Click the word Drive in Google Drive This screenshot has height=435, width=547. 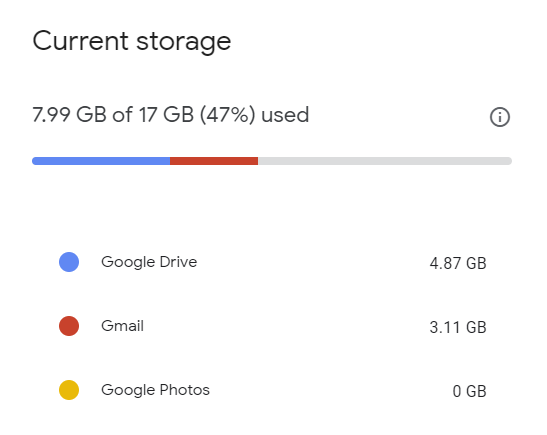point(178,262)
